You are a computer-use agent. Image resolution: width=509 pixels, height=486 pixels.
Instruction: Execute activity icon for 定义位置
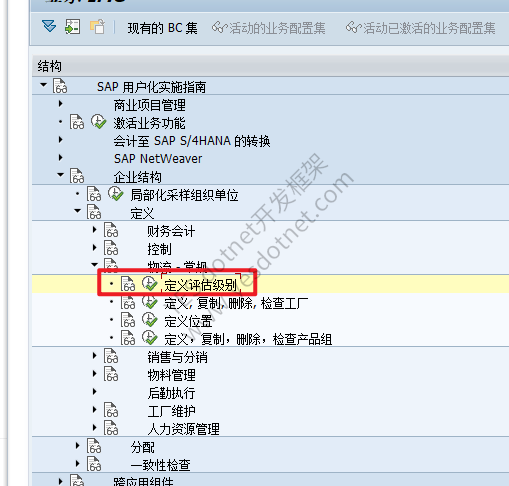tap(150, 320)
